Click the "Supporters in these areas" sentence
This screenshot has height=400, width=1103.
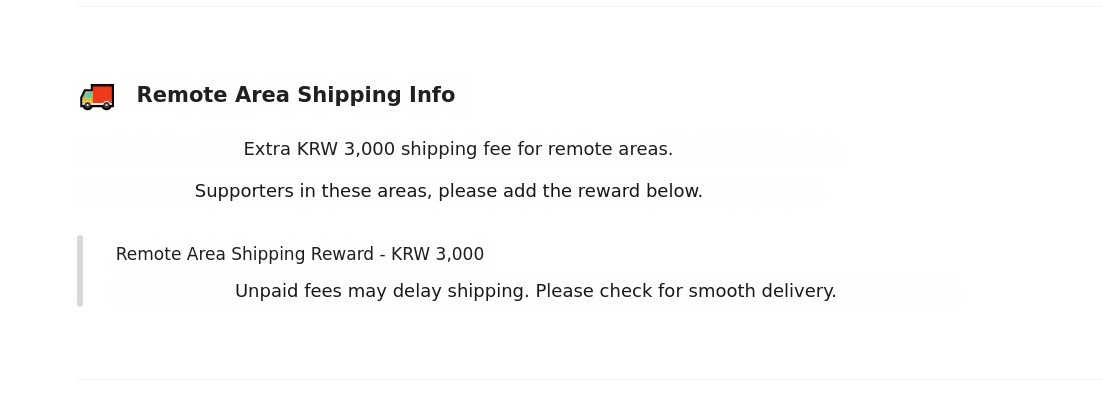[x=448, y=191]
